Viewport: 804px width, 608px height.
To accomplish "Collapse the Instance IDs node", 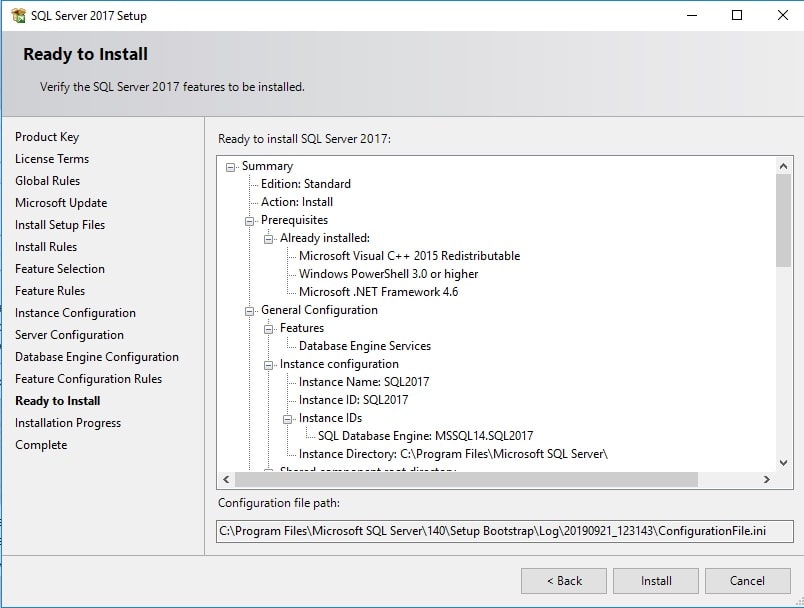I will pos(288,419).
